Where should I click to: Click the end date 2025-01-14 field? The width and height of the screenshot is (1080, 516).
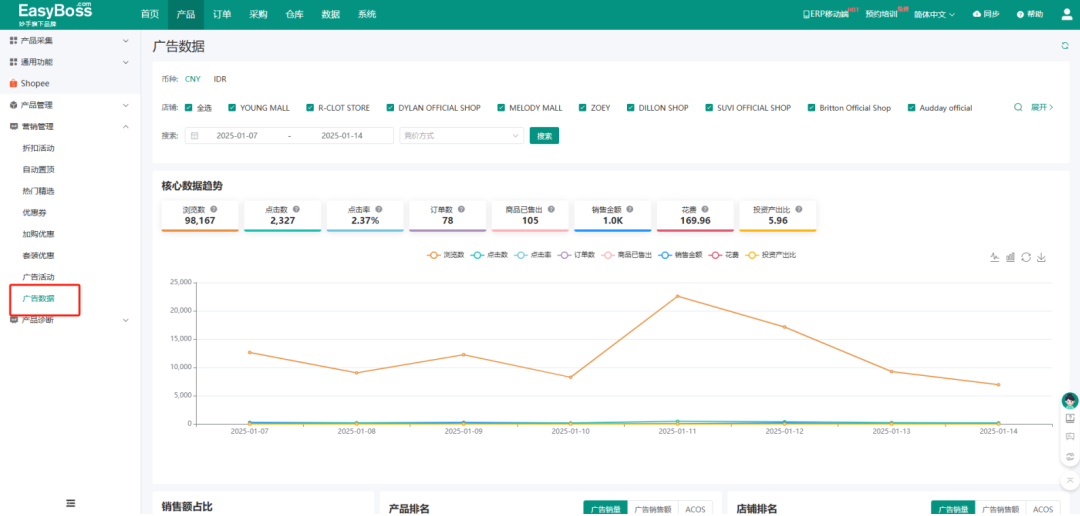click(x=342, y=136)
